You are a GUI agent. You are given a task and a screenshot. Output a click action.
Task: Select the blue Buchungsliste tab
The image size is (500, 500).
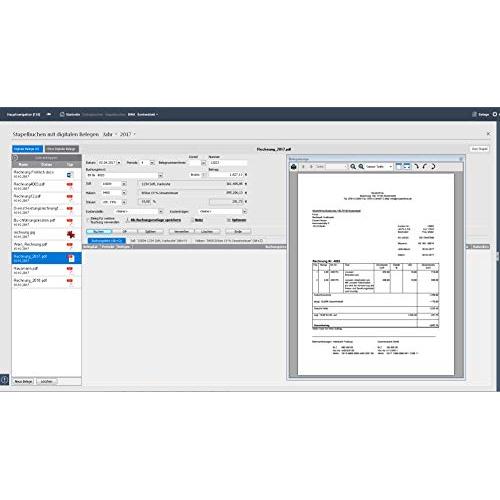[106, 240]
